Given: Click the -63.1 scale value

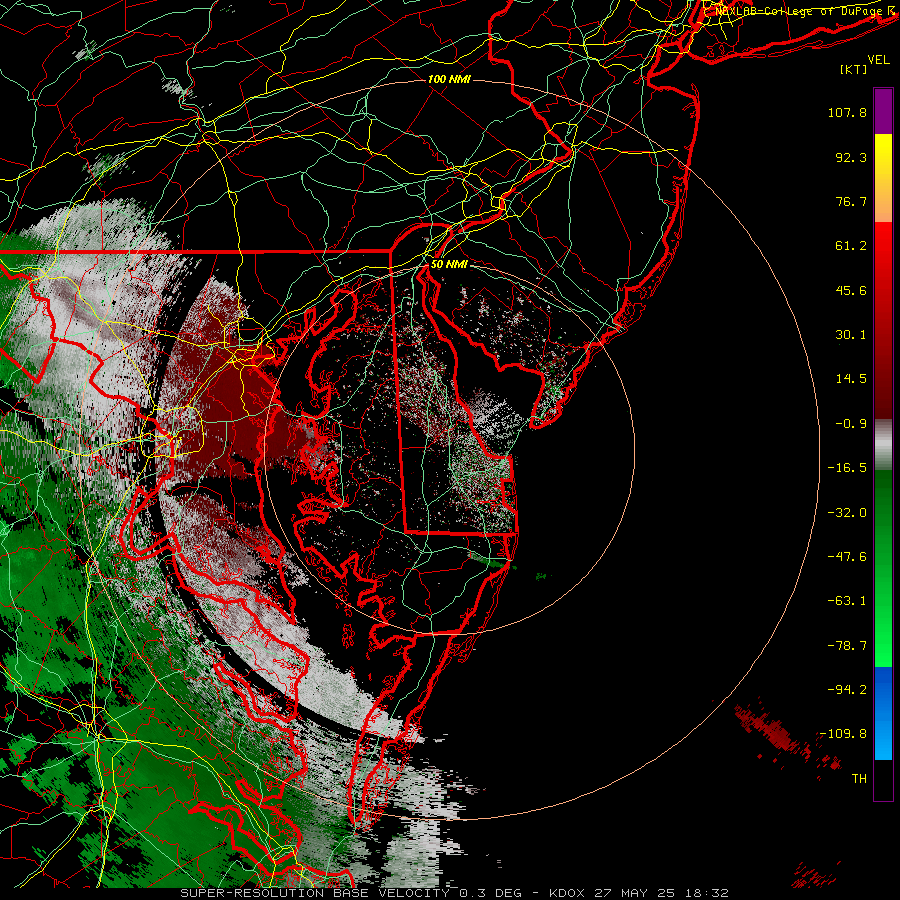Looking at the screenshot, I should pos(847,601).
